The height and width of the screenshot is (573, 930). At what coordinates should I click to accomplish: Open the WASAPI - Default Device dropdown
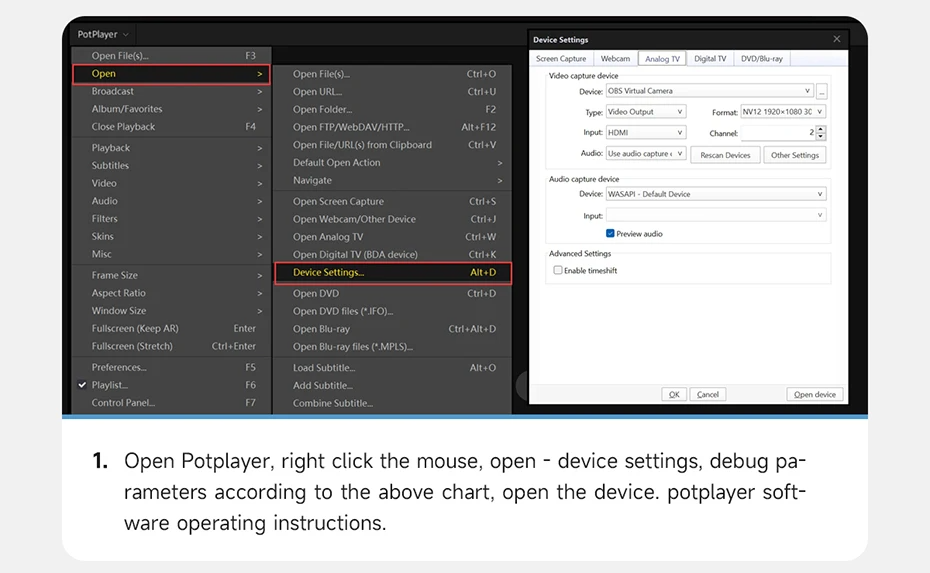(x=716, y=194)
